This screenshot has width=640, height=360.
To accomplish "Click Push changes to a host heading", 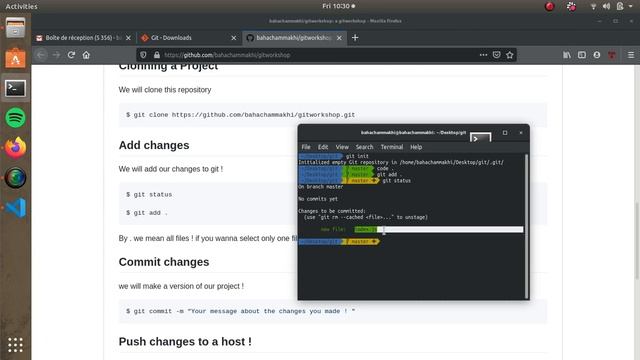I will tap(185, 342).
